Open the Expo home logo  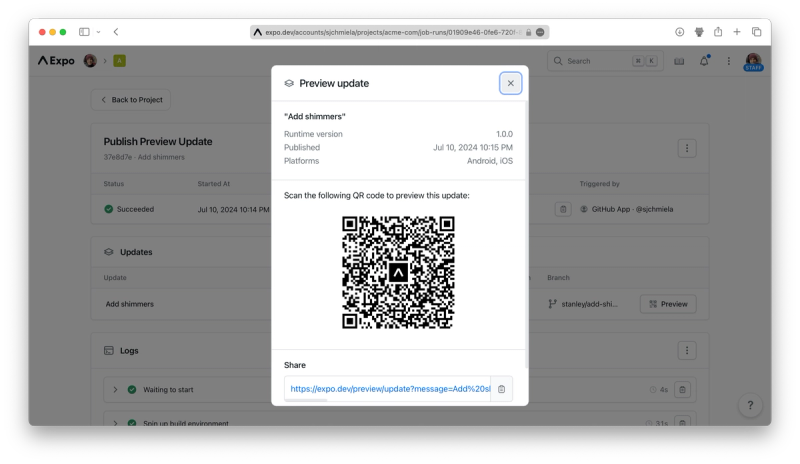[56, 61]
